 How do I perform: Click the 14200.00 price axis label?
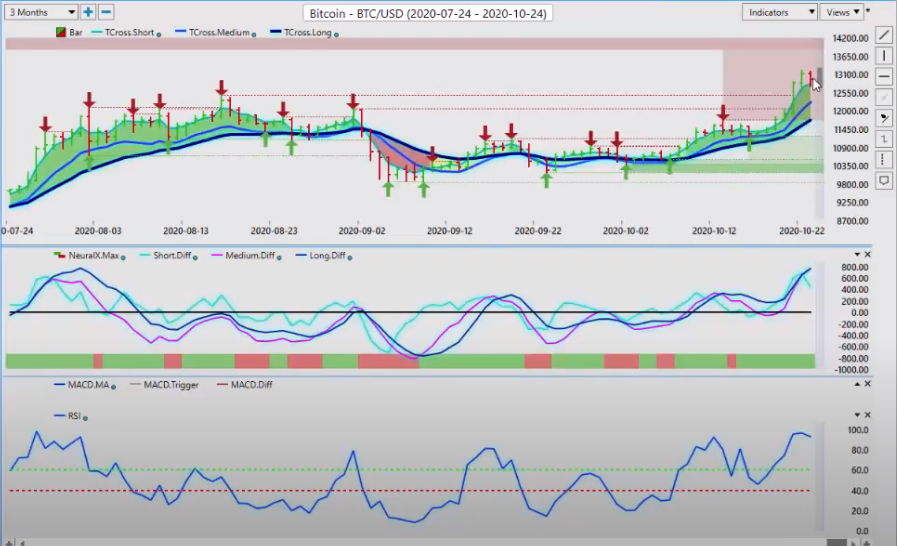(850, 38)
